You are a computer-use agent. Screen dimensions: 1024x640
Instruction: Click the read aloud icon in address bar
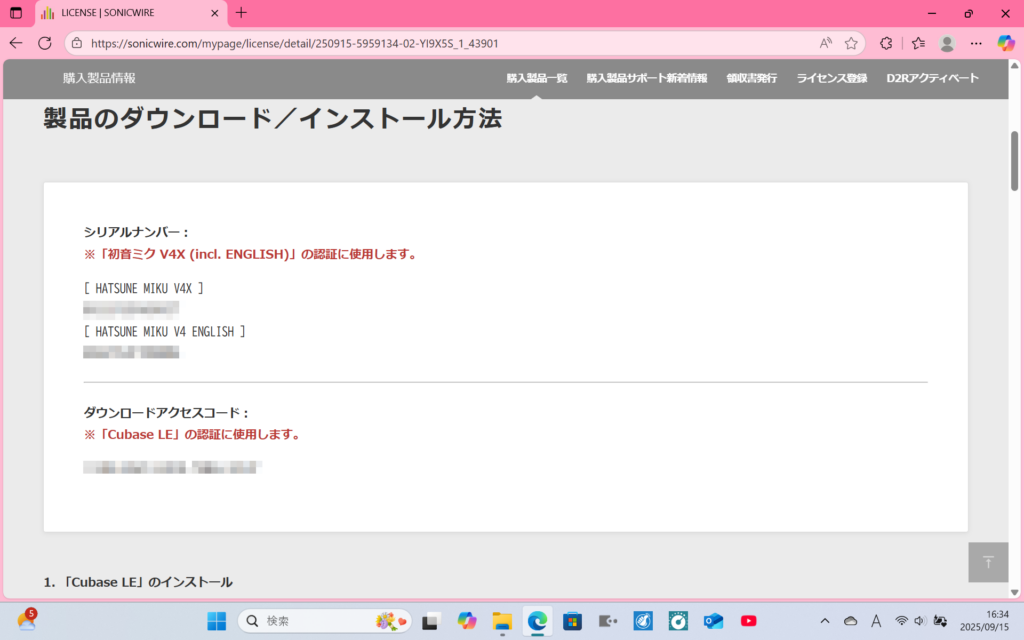(x=826, y=43)
